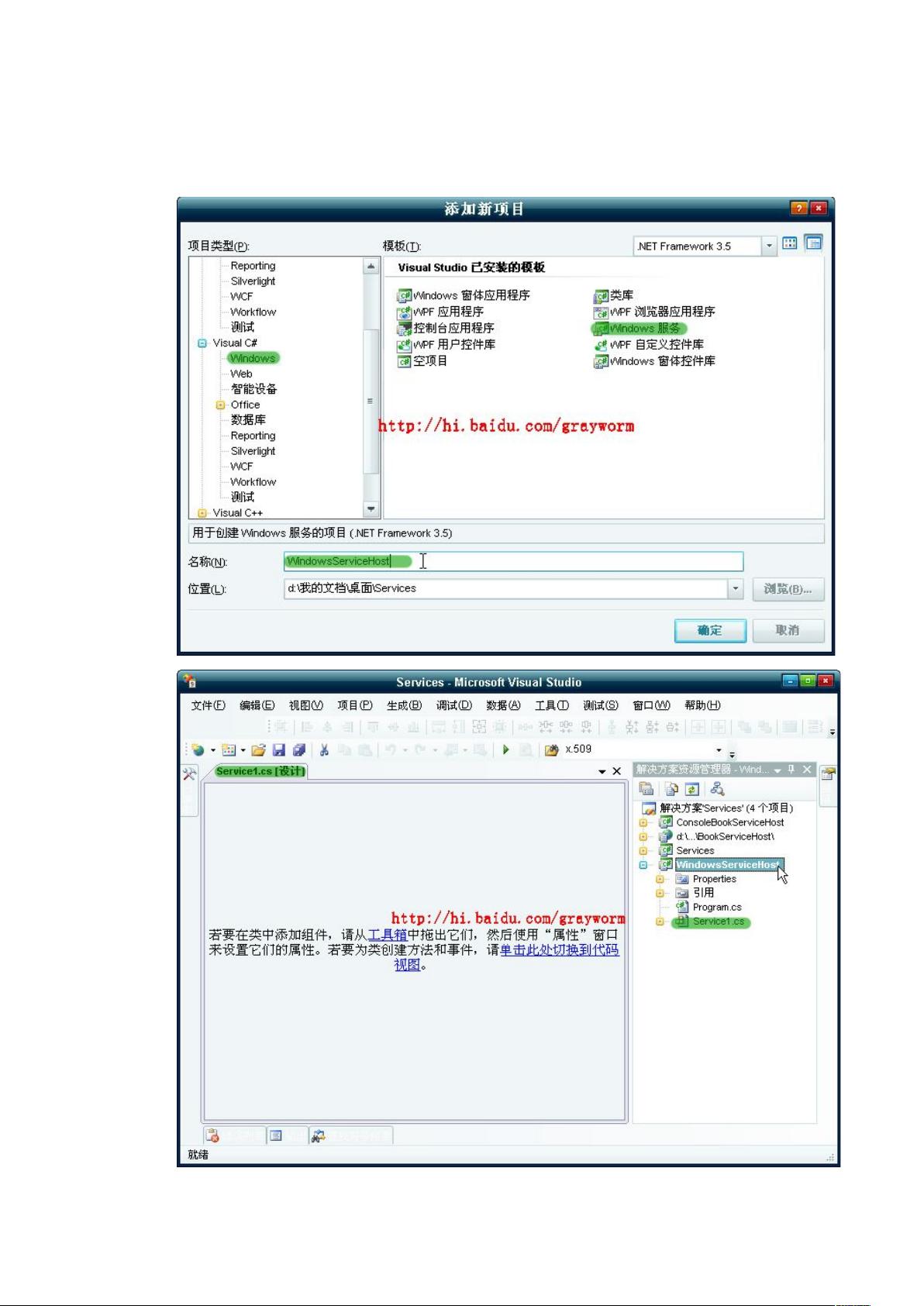Click the Save All icon
The image size is (924, 1306).
point(299,749)
